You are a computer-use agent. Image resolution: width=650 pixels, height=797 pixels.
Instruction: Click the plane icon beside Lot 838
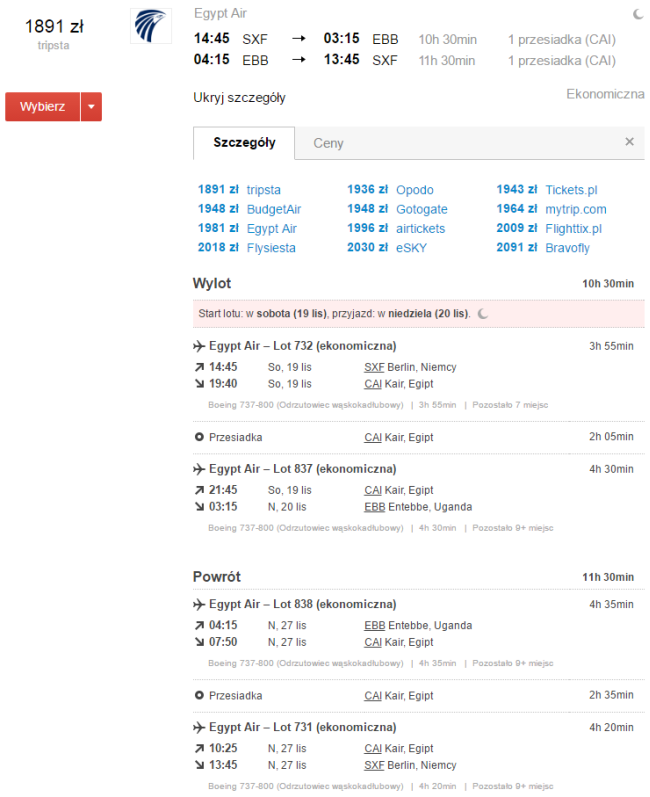[x=199, y=605]
